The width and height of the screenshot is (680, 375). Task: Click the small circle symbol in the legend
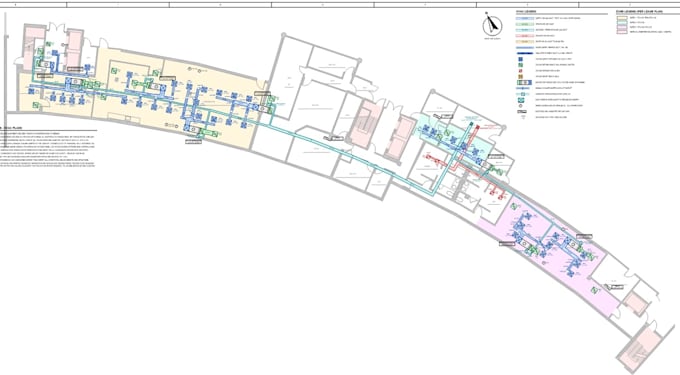[x=520, y=106]
